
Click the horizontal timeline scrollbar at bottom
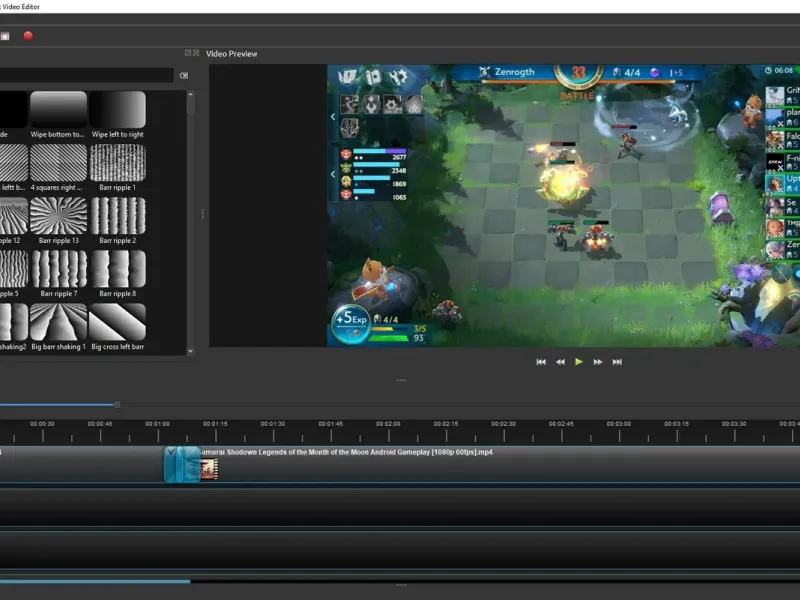[x=95, y=581]
